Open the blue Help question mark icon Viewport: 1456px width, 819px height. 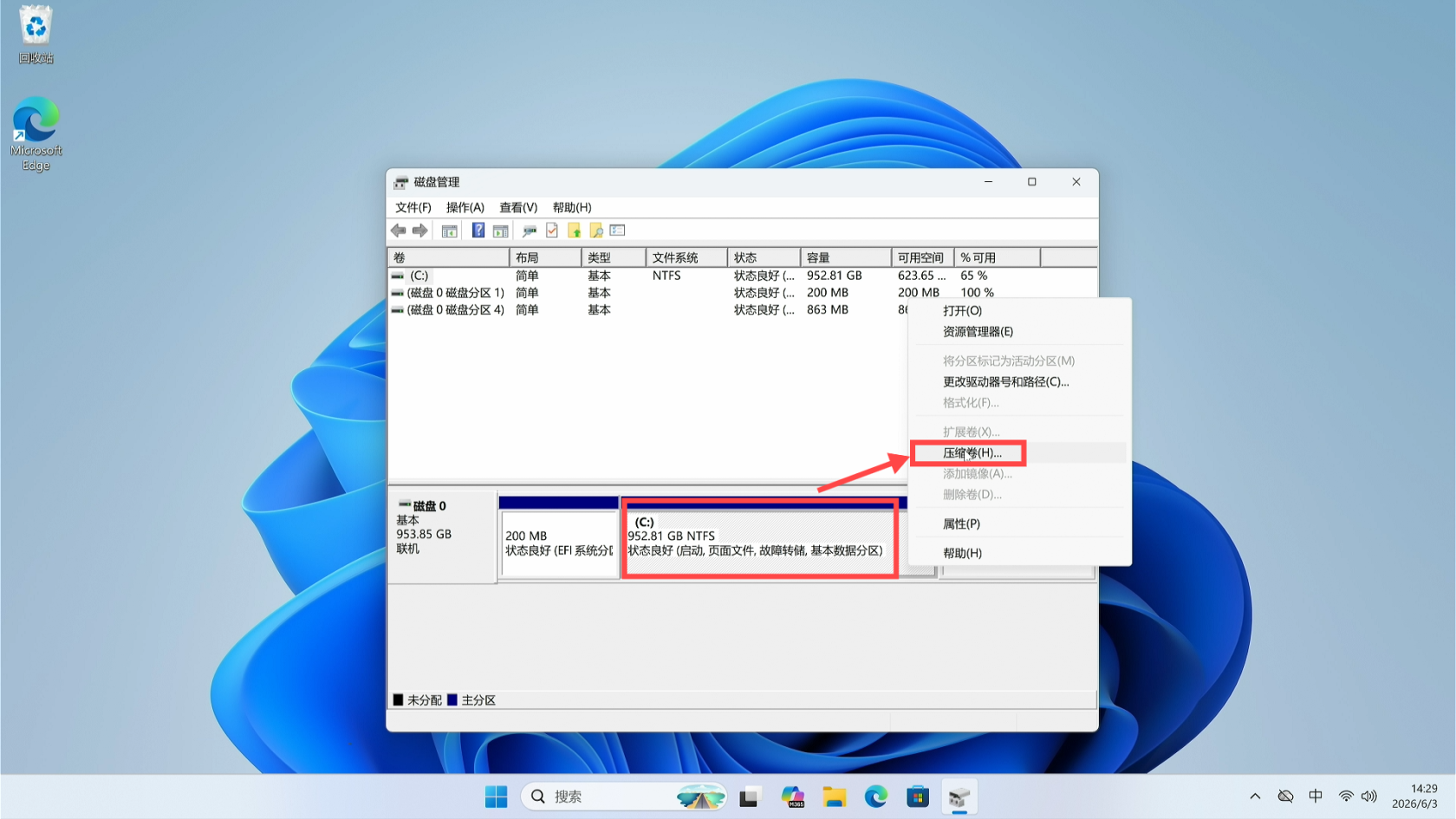coord(478,231)
